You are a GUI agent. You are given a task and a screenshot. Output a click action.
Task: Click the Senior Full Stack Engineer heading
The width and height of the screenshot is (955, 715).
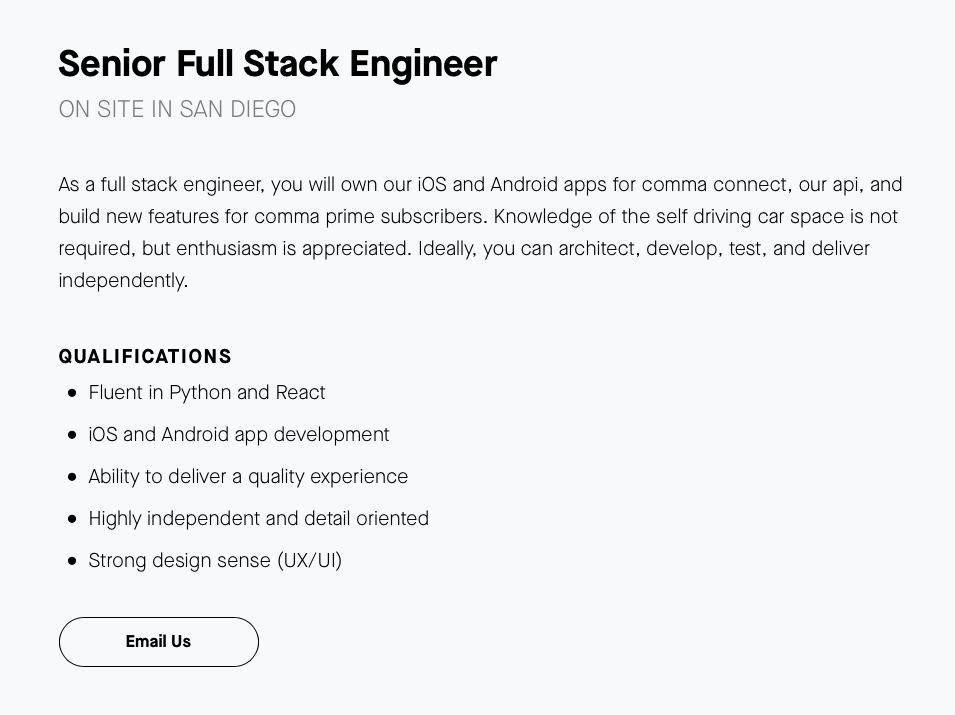coord(277,64)
